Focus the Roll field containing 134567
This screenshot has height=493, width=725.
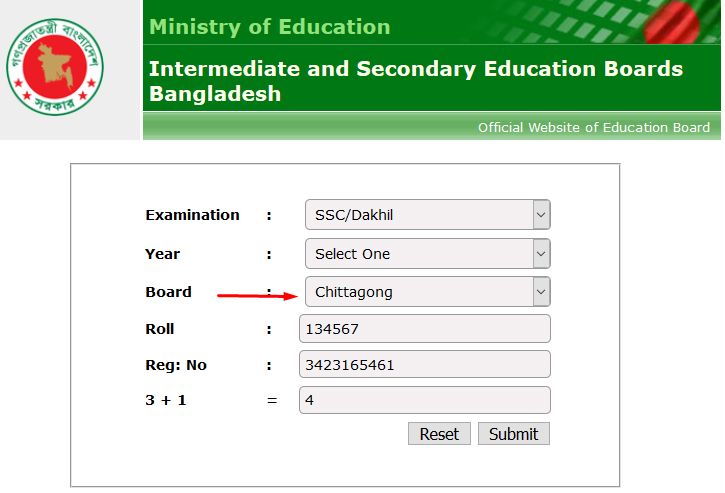425,329
